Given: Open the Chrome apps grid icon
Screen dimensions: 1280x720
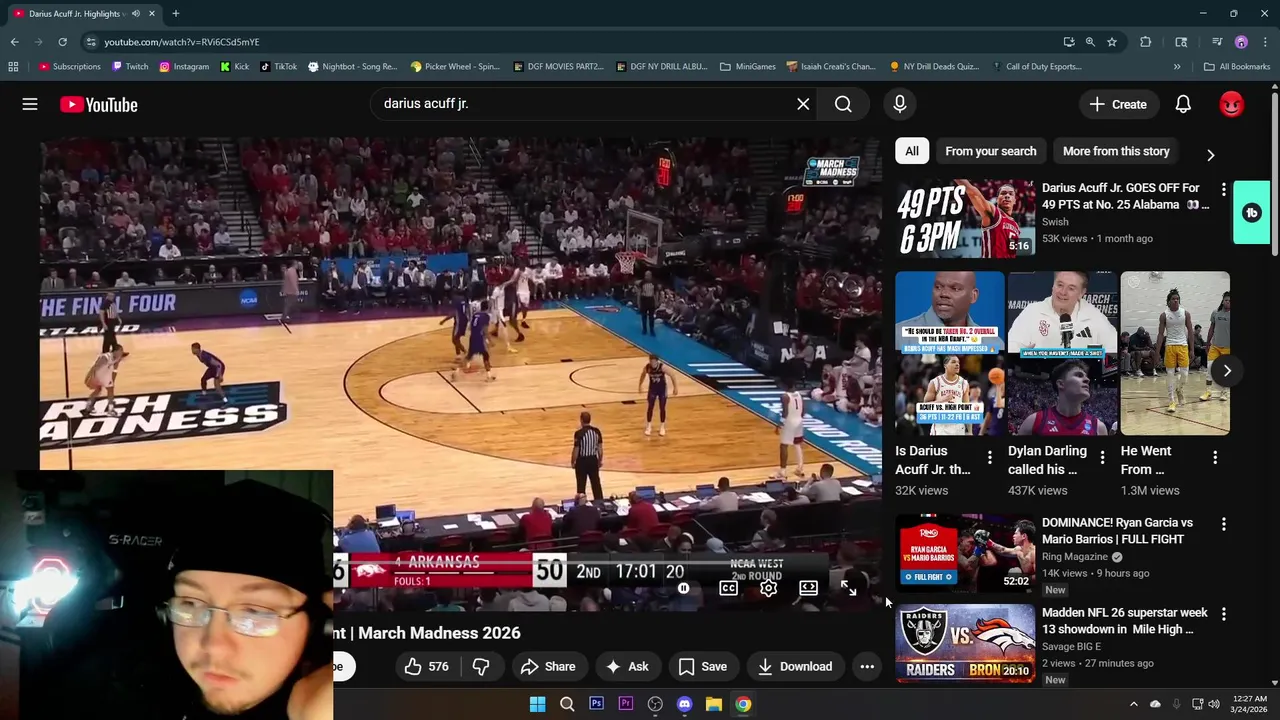Looking at the screenshot, I should (x=13, y=67).
